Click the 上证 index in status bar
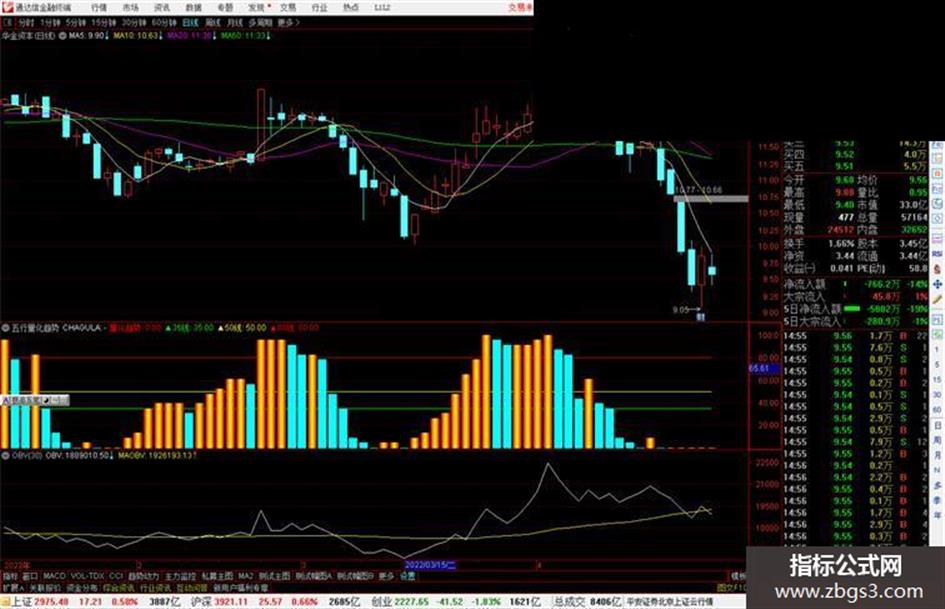 click(x=22, y=602)
